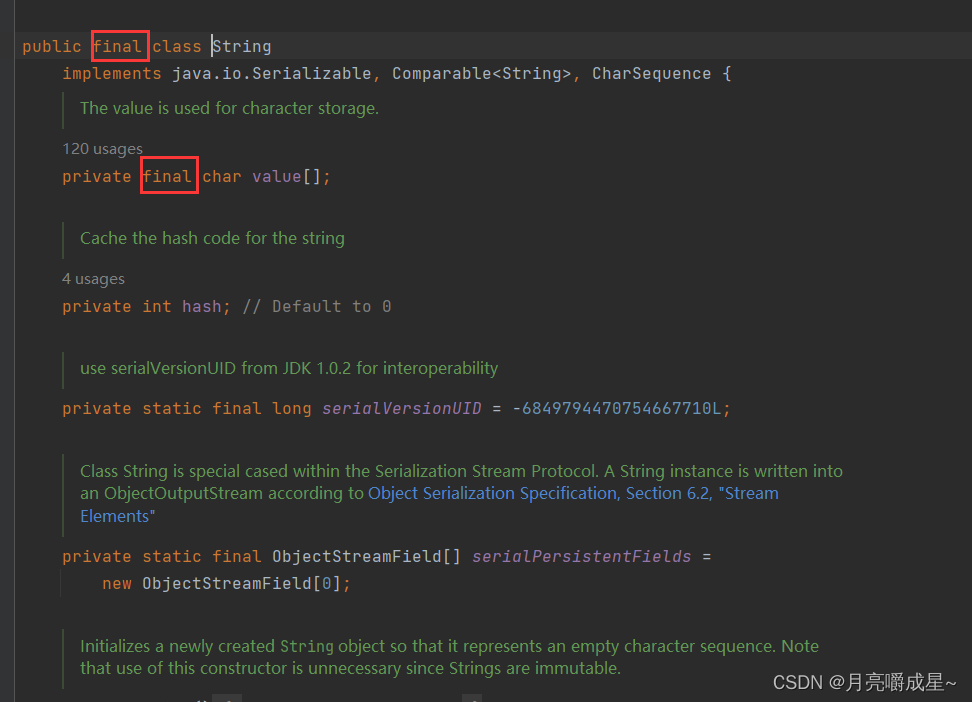The width and height of the screenshot is (972, 702).
Task: Click the 'public' keyword on the class line
Action: click(x=52, y=47)
